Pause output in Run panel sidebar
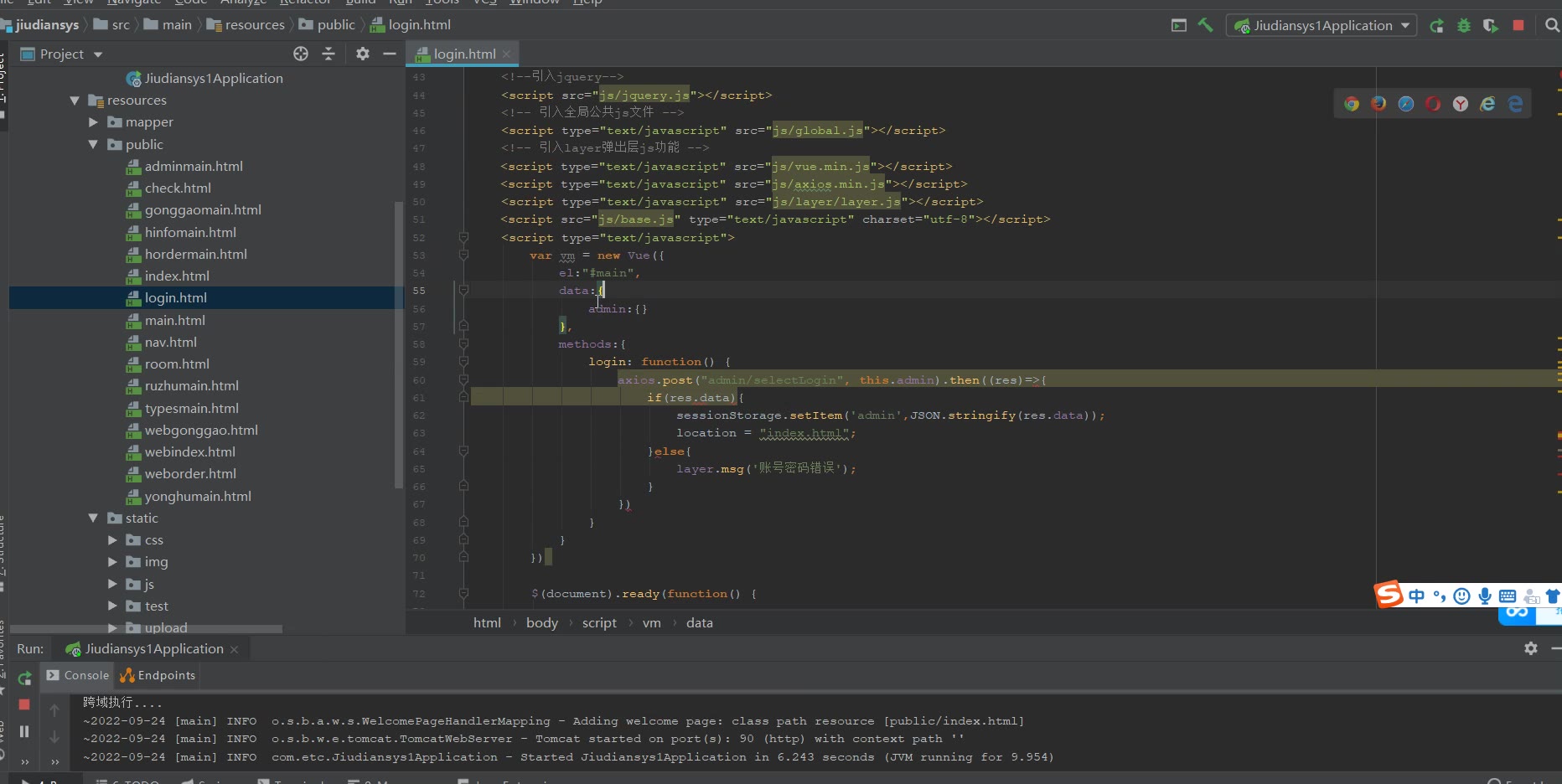The height and width of the screenshot is (784, 1562). point(24,731)
